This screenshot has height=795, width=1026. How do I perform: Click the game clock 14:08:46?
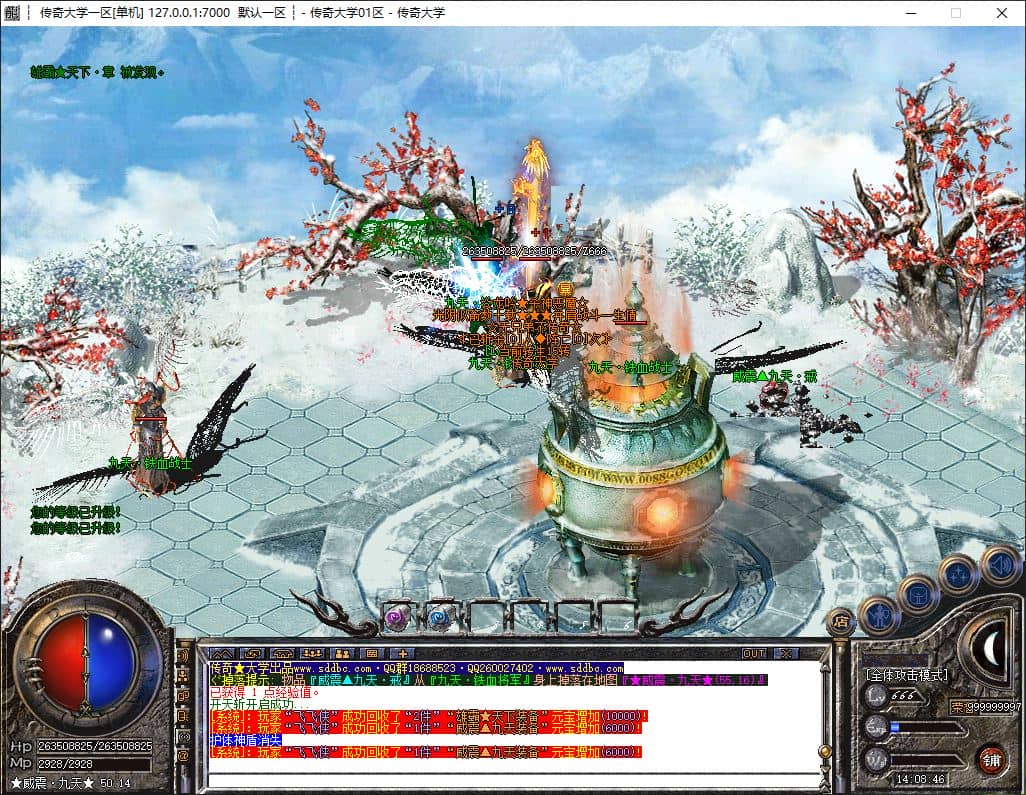pyautogui.click(x=920, y=779)
